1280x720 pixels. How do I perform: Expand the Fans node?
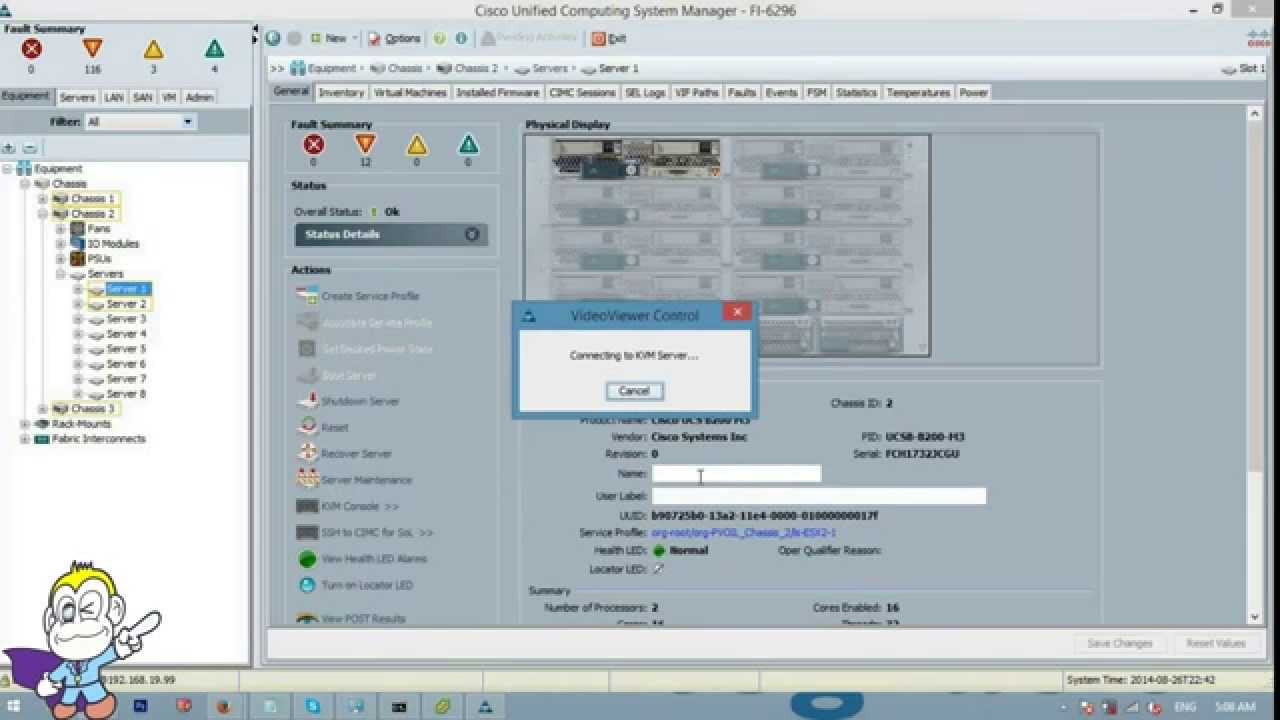point(60,229)
